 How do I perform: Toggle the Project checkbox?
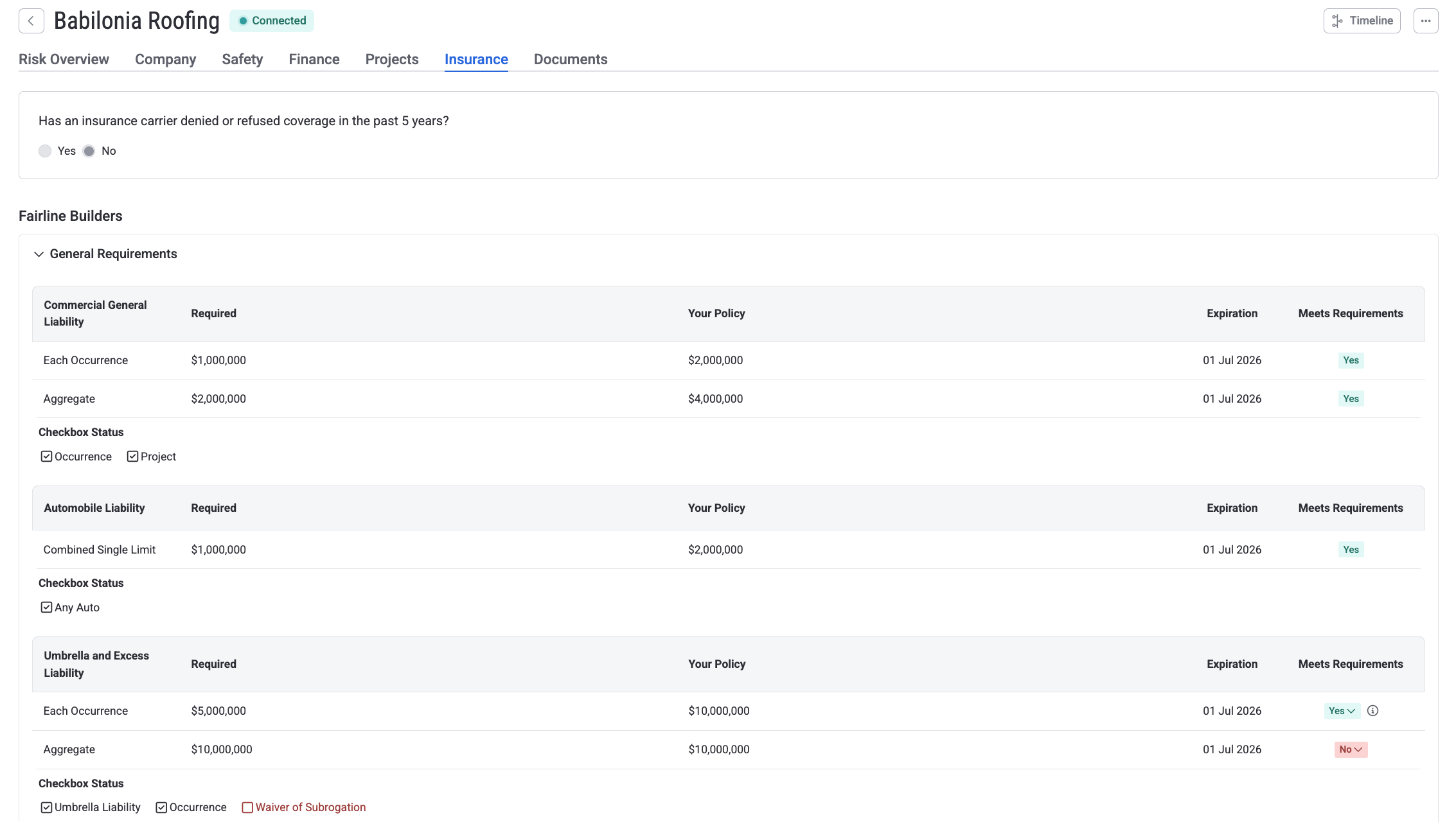coord(132,457)
